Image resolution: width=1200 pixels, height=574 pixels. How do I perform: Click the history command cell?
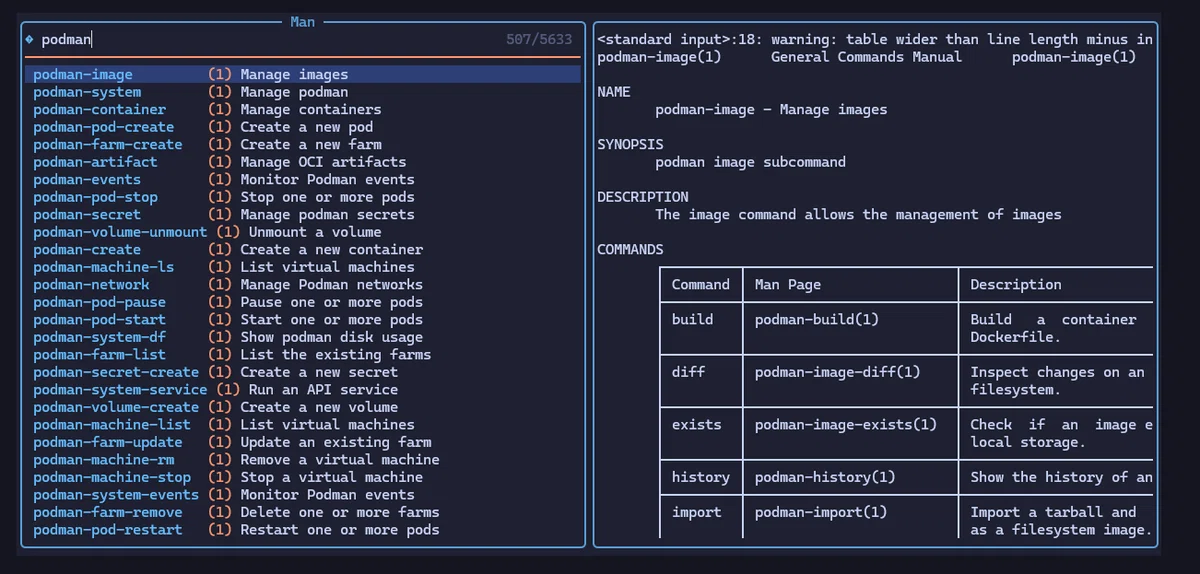(701, 477)
